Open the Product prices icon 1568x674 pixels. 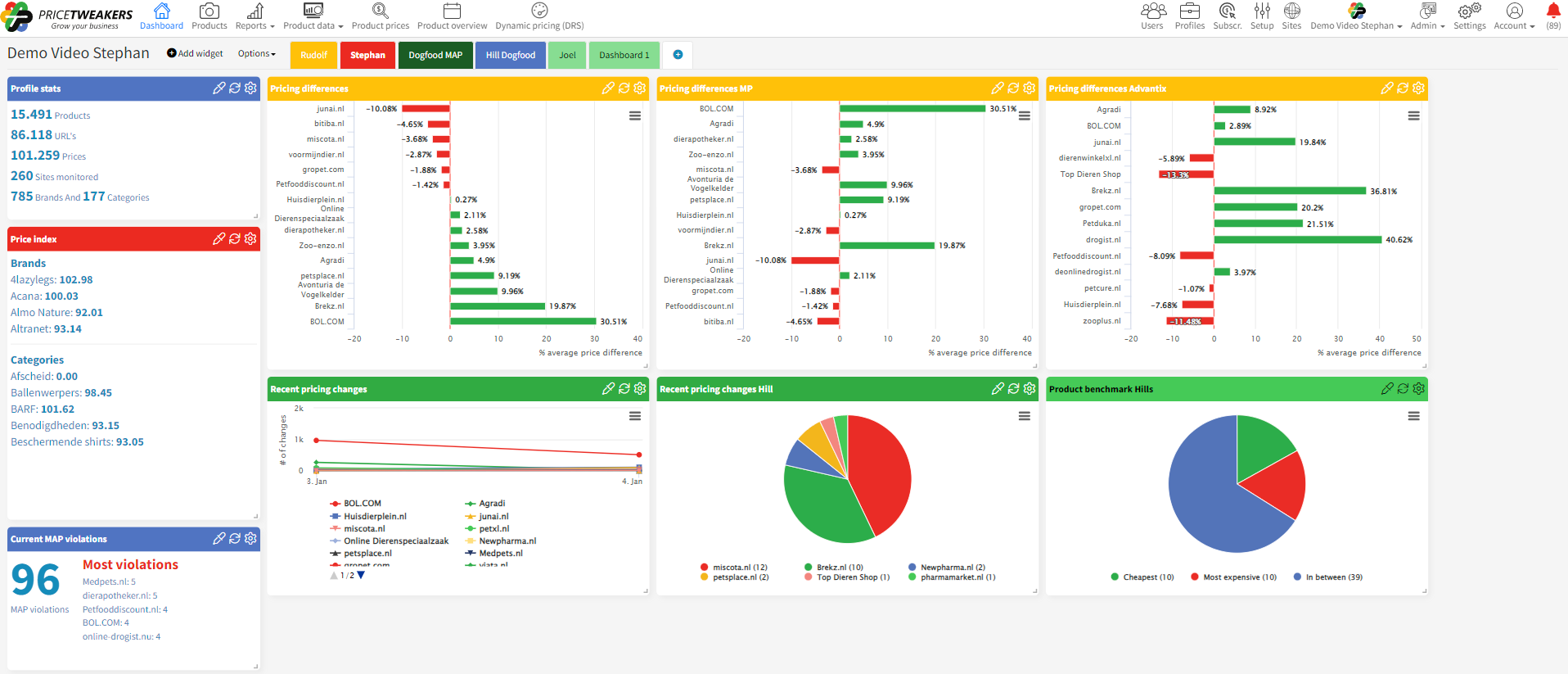point(380,11)
